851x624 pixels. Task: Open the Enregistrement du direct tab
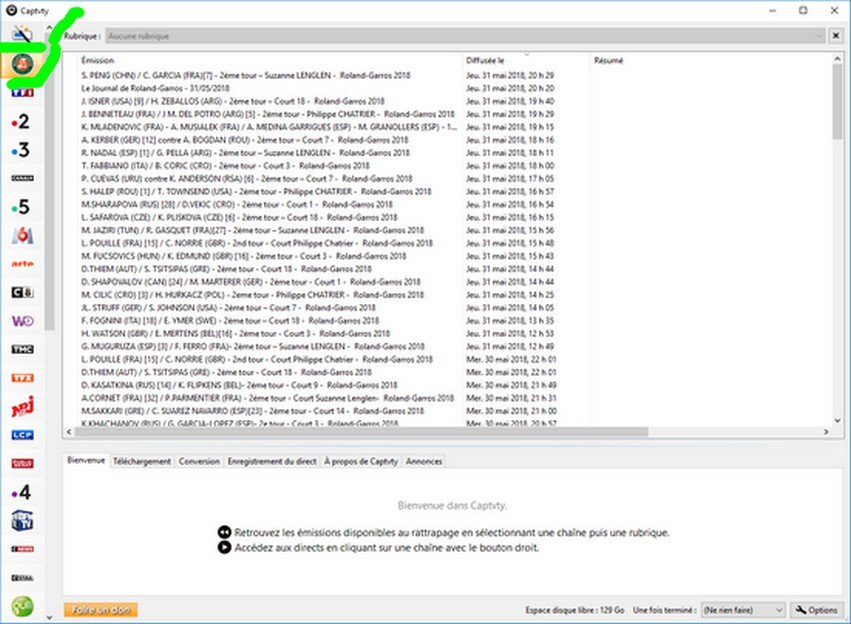[x=272, y=461]
